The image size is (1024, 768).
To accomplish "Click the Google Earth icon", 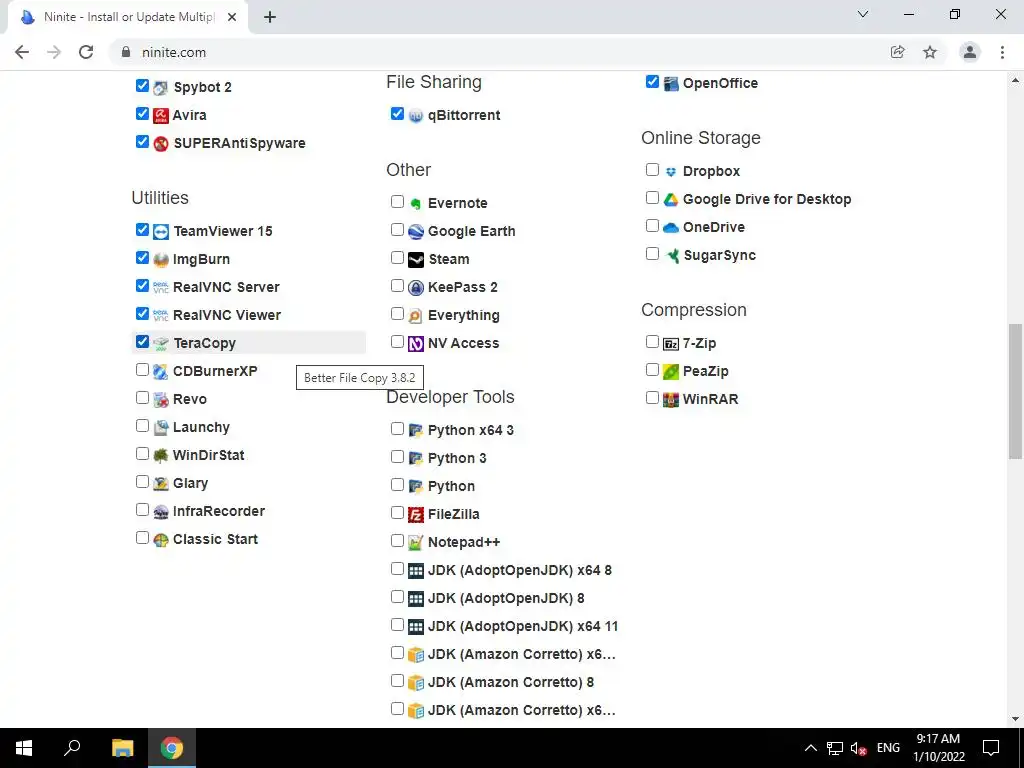I will pyautogui.click(x=416, y=232).
